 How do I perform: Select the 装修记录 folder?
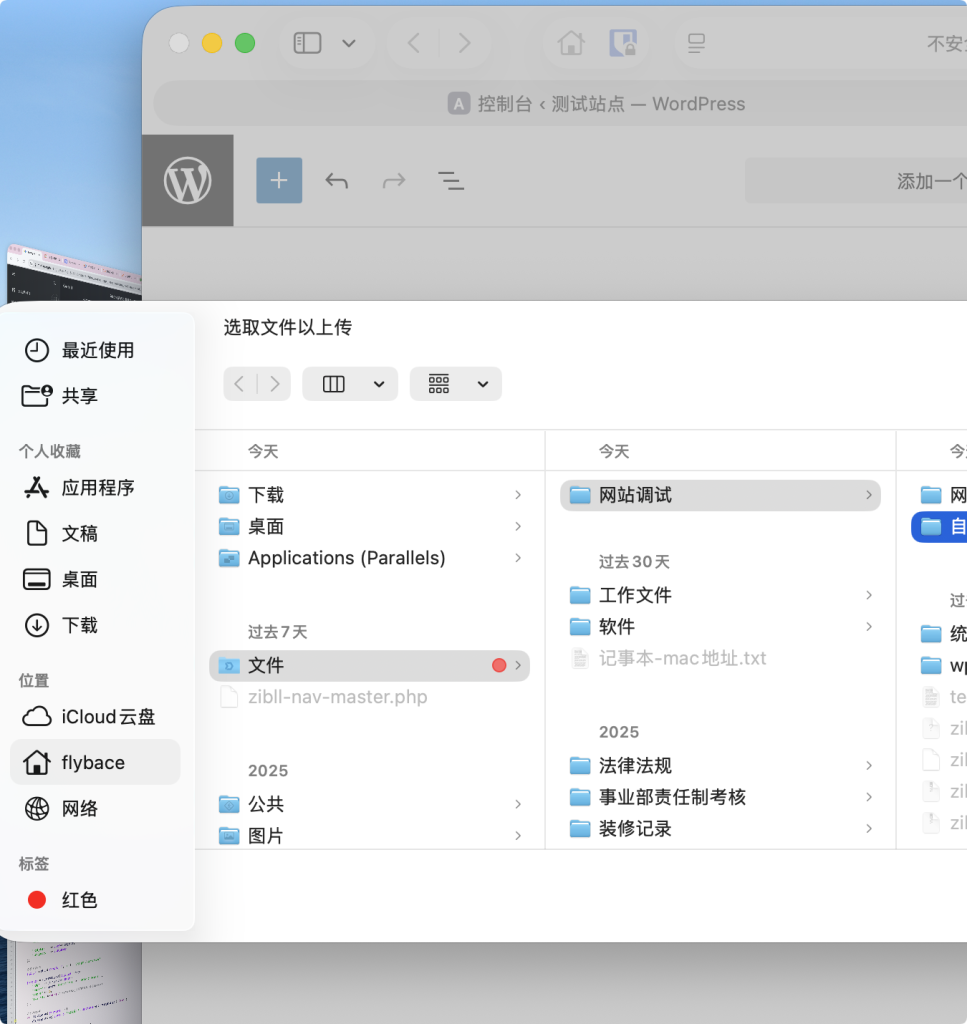[635, 829]
